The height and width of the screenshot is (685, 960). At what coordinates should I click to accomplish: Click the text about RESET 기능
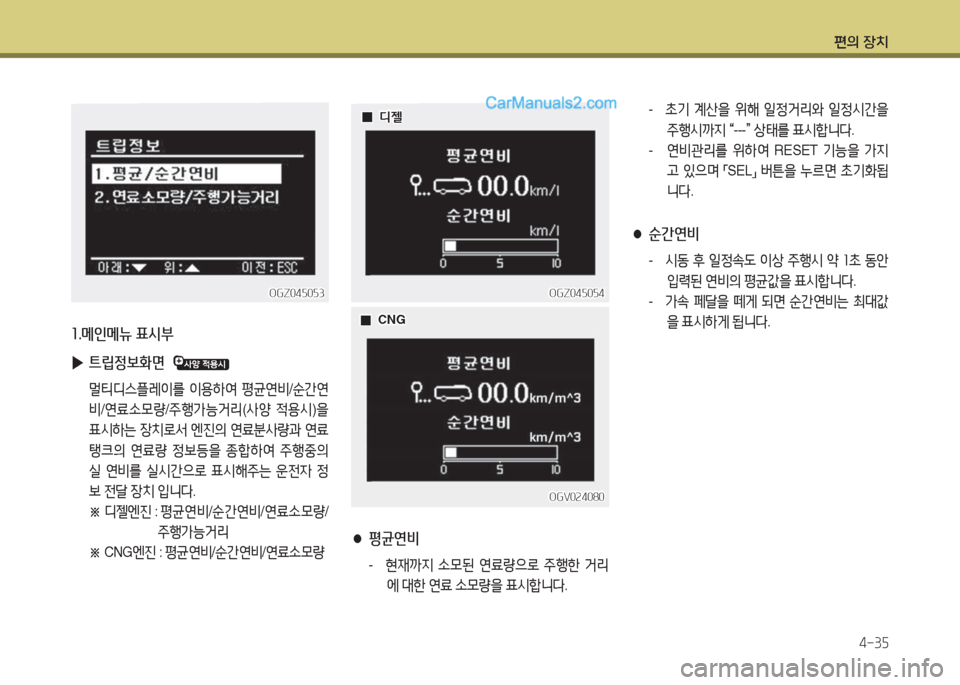776,171
